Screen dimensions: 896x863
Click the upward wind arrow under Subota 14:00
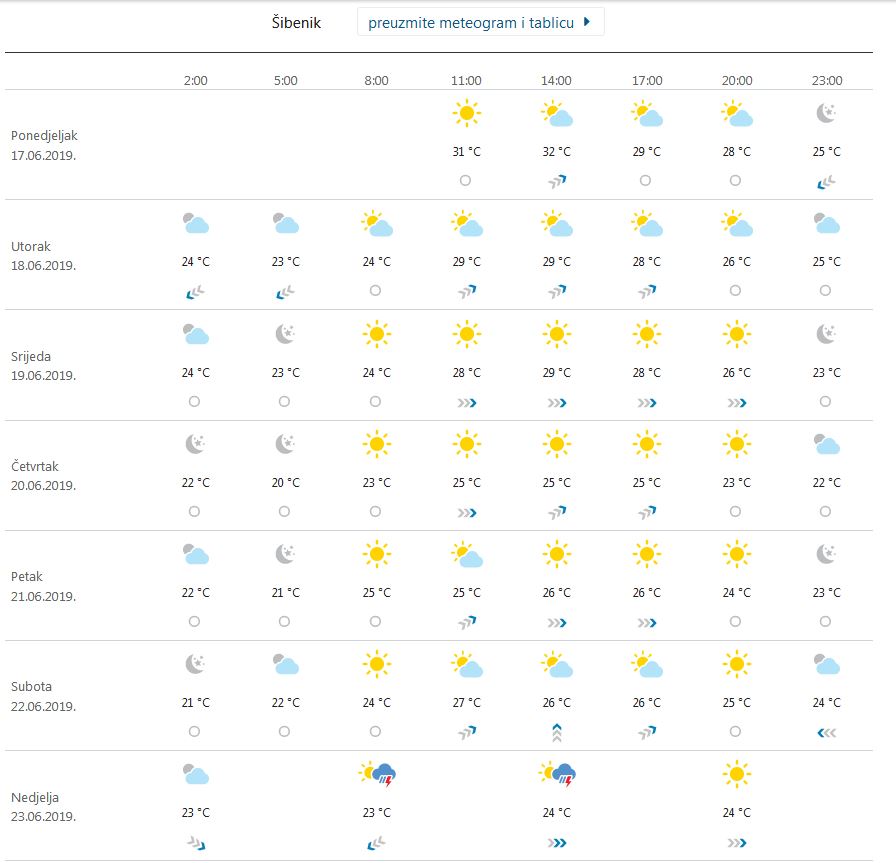556,731
